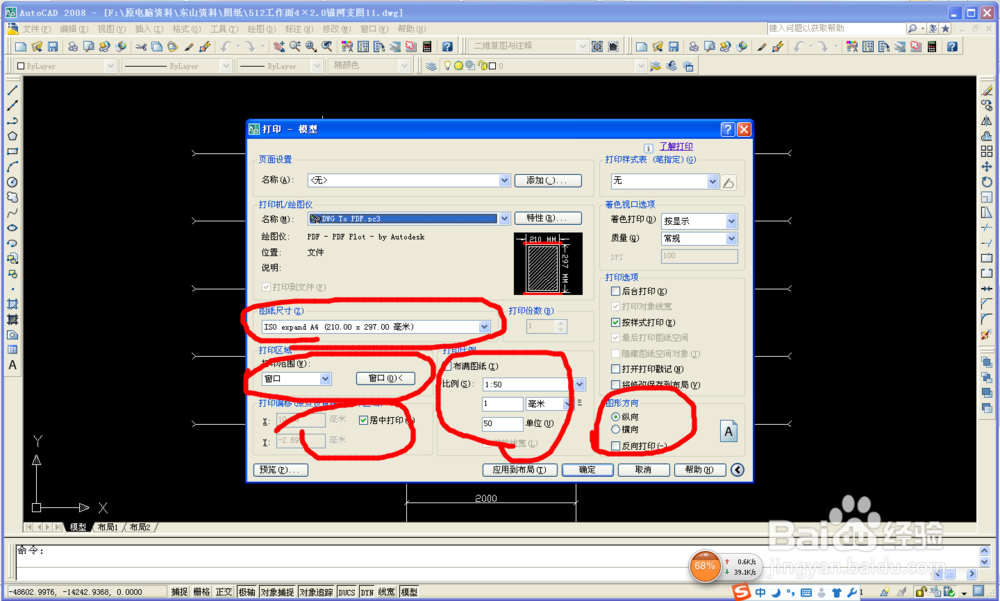Click the 特性 printer properties button
The image size is (1000, 601).
pyautogui.click(x=547, y=218)
